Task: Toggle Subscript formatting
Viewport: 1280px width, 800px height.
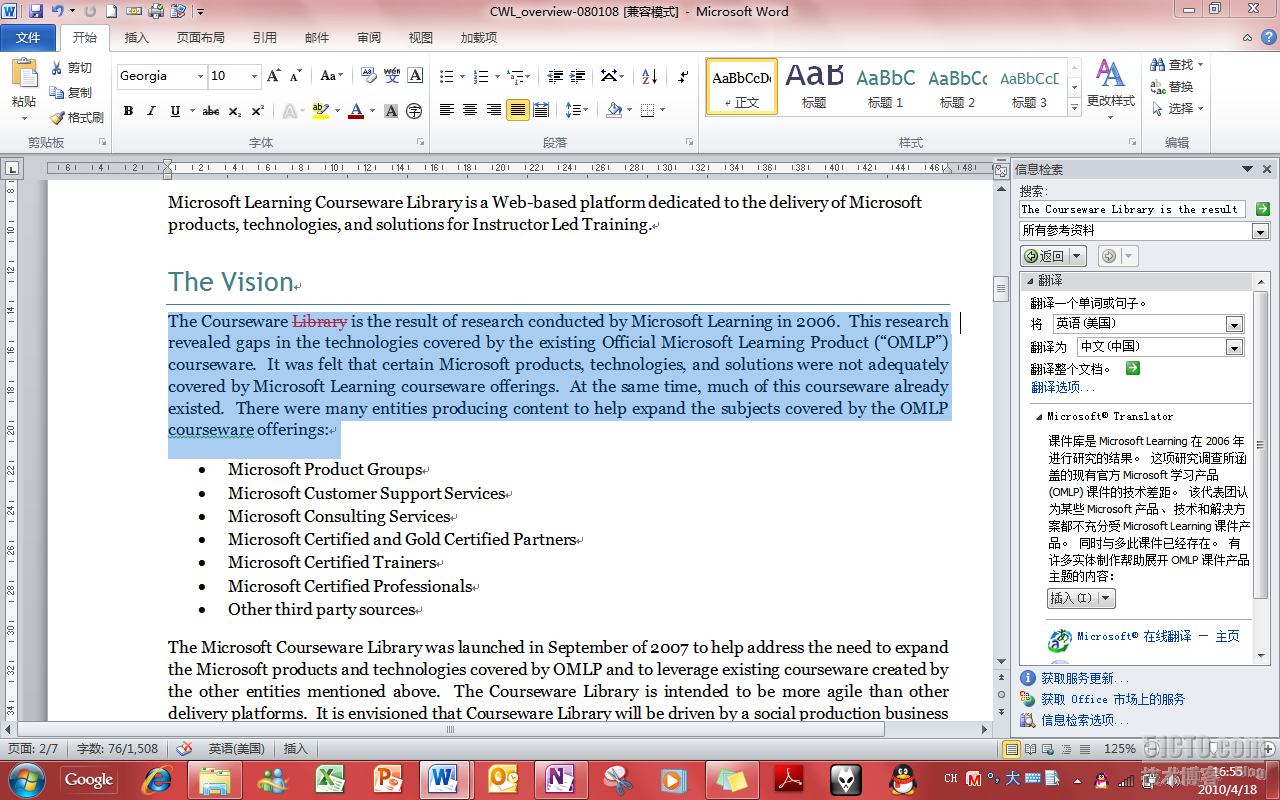Action: coord(235,110)
